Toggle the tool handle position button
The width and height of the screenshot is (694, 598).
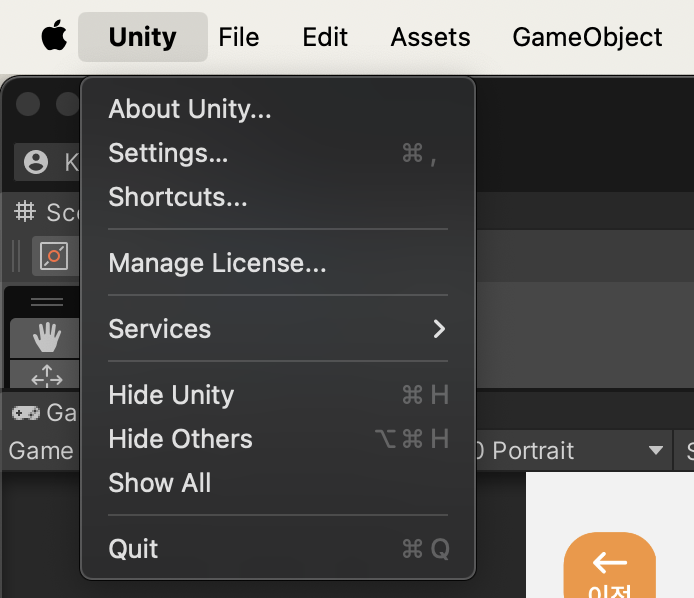pyautogui.click(x=54, y=256)
